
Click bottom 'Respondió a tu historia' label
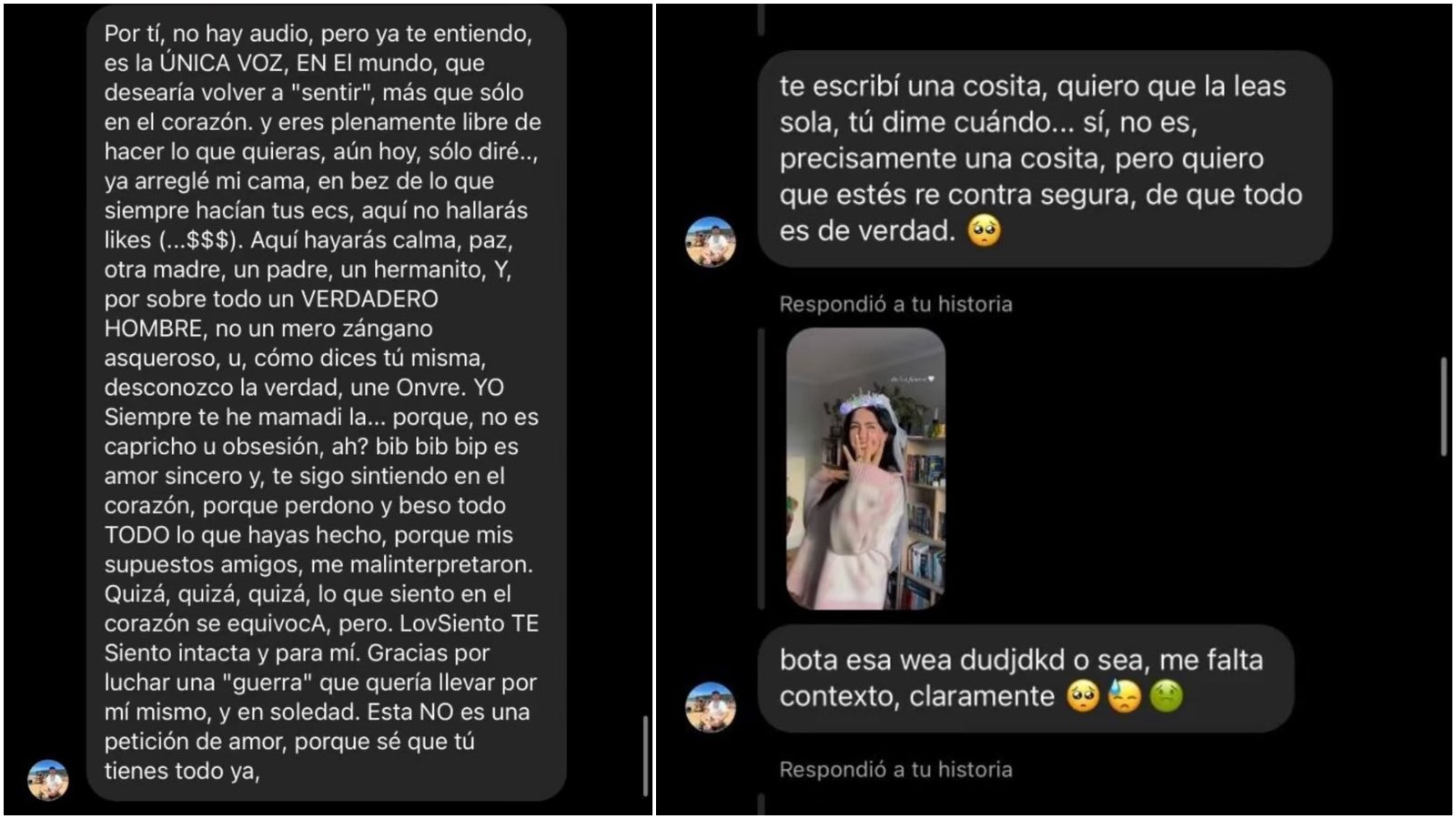(x=895, y=770)
